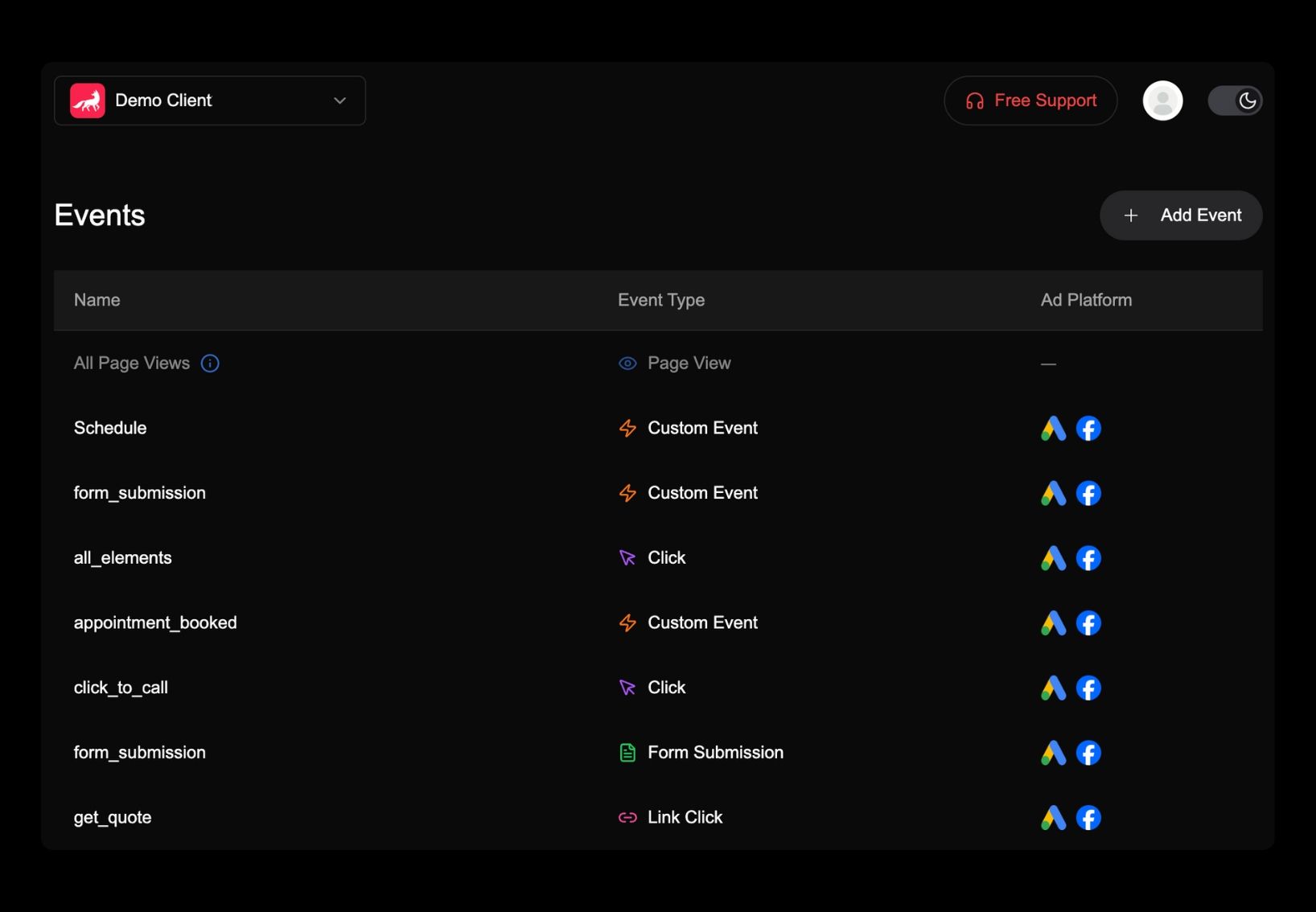Open the Schedule event row

[x=110, y=428]
